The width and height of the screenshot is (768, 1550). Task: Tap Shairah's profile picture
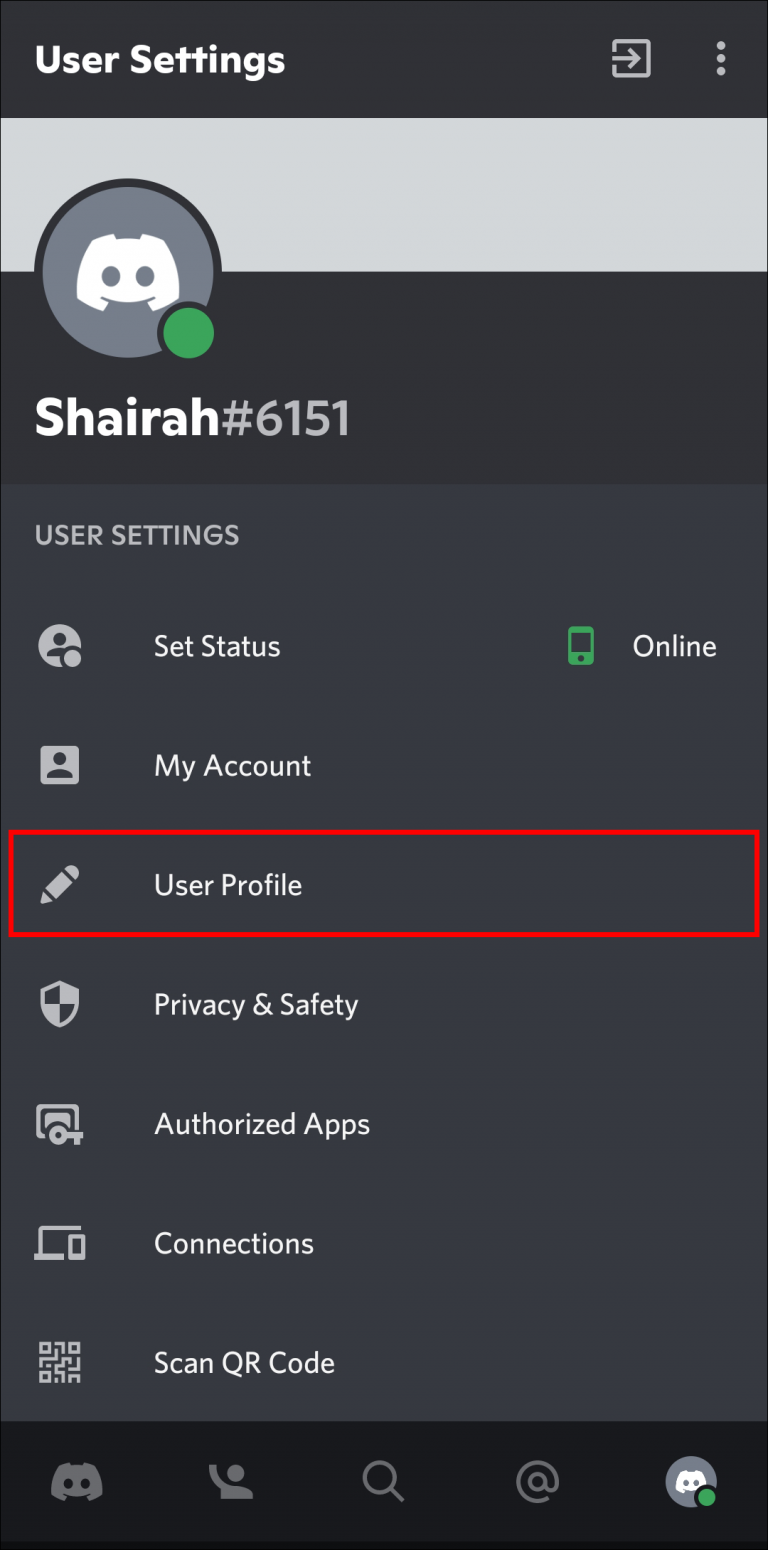pyautogui.click(x=127, y=268)
